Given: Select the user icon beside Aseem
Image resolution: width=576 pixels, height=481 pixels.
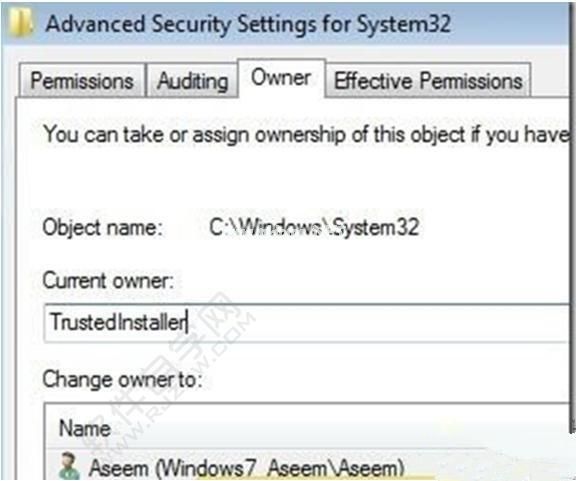Looking at the screenshot, I should click(x=69, y=466).
